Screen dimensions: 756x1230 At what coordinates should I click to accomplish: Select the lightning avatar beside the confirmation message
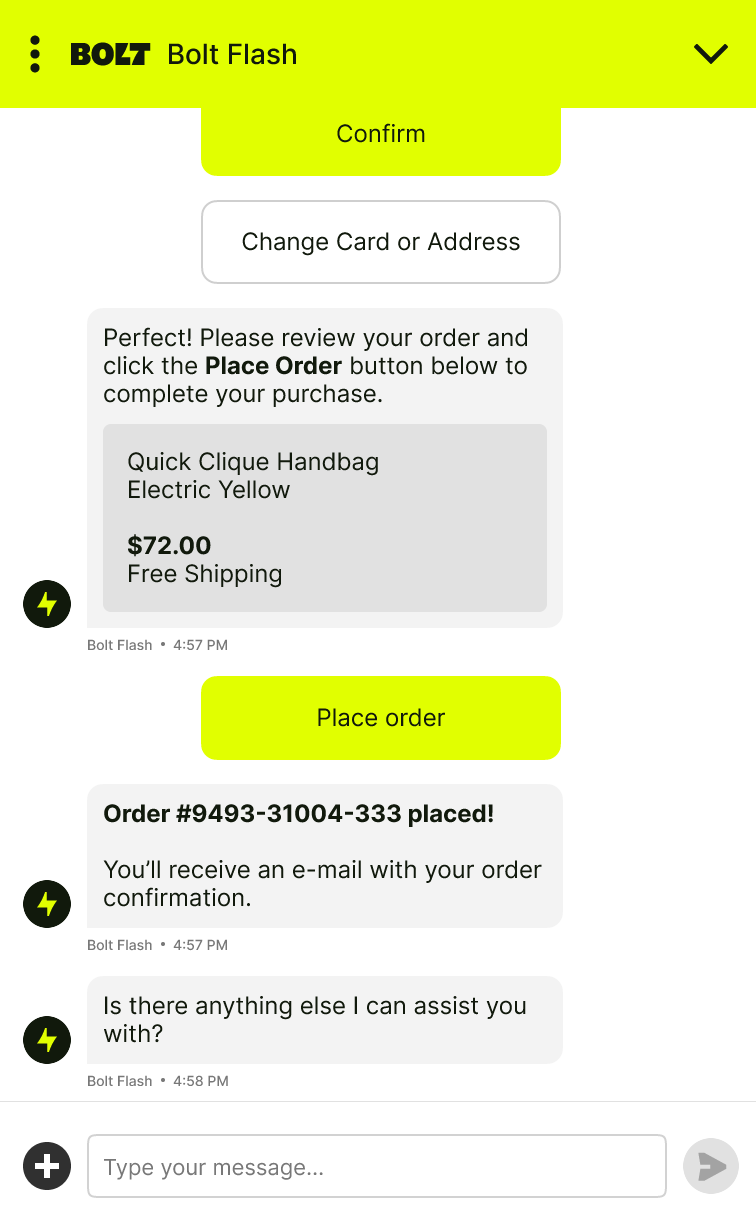46,904
